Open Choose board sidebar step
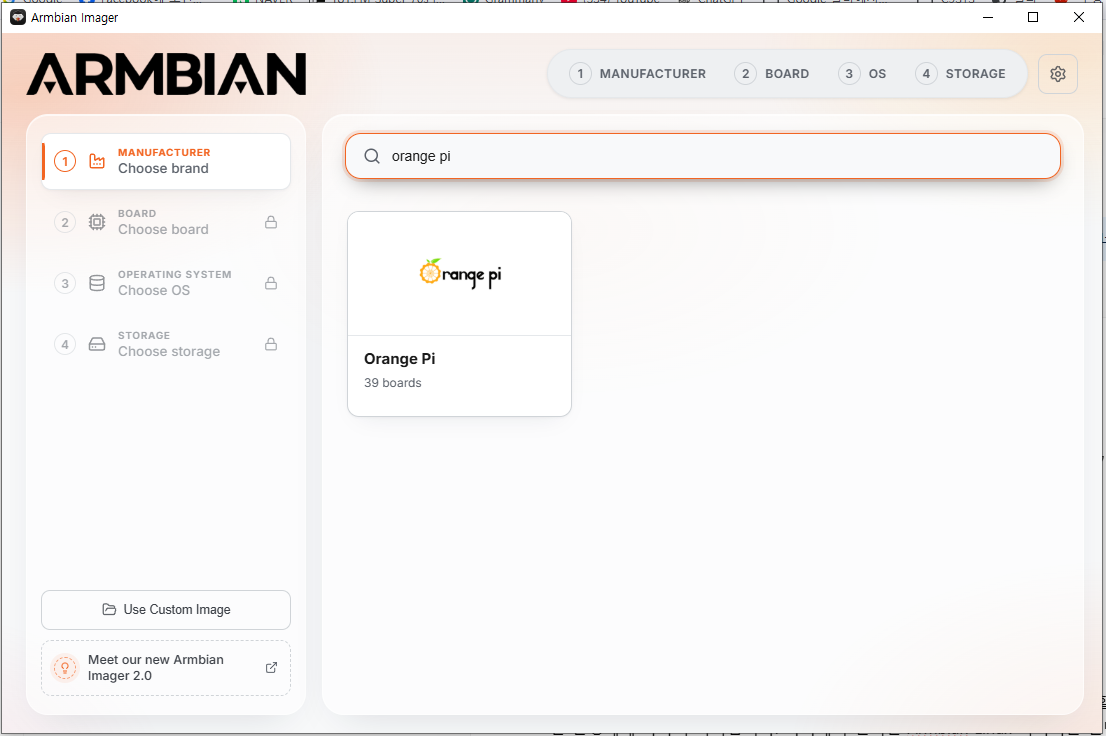 click(x=166, y=222)
